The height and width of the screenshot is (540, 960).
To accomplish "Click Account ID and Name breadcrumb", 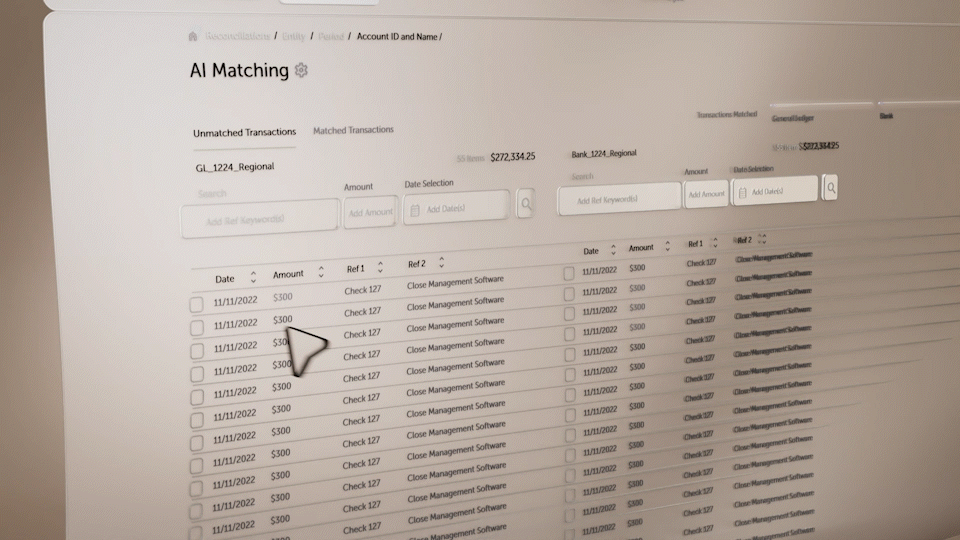I will [397, 37].
